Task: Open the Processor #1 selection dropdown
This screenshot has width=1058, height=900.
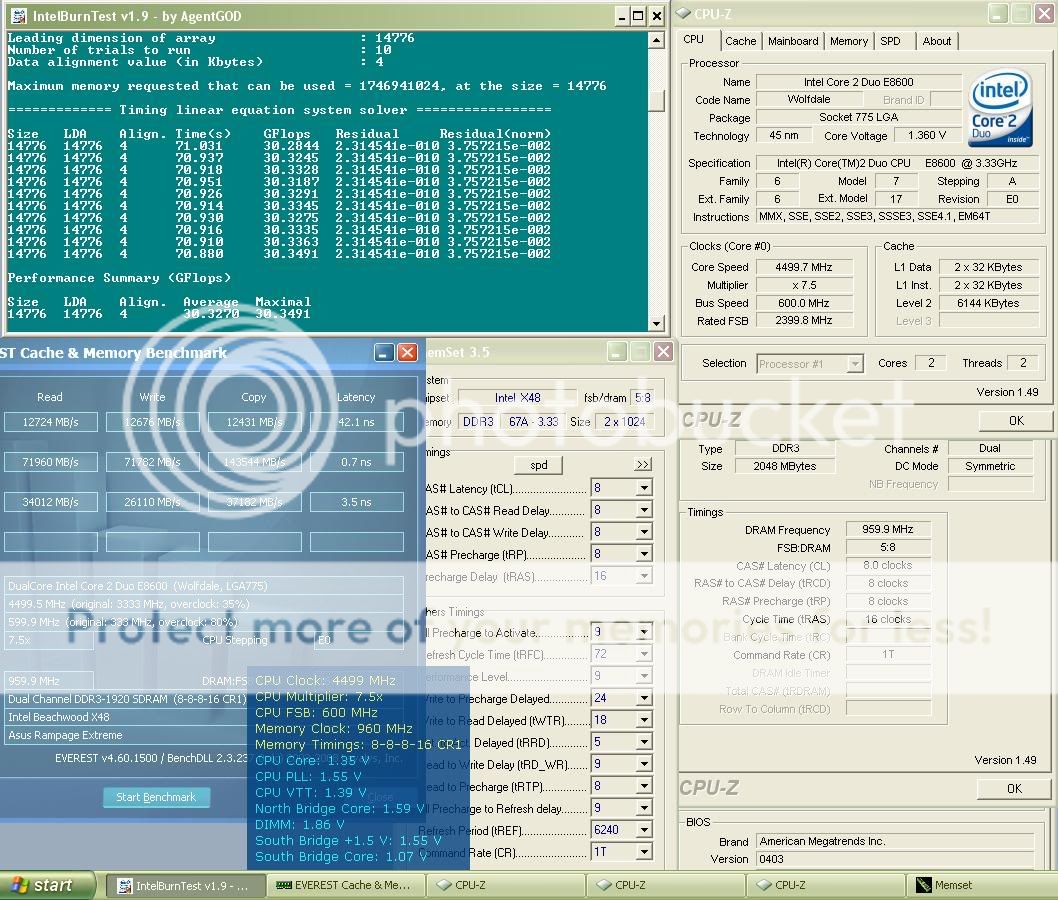Action: 855,364
